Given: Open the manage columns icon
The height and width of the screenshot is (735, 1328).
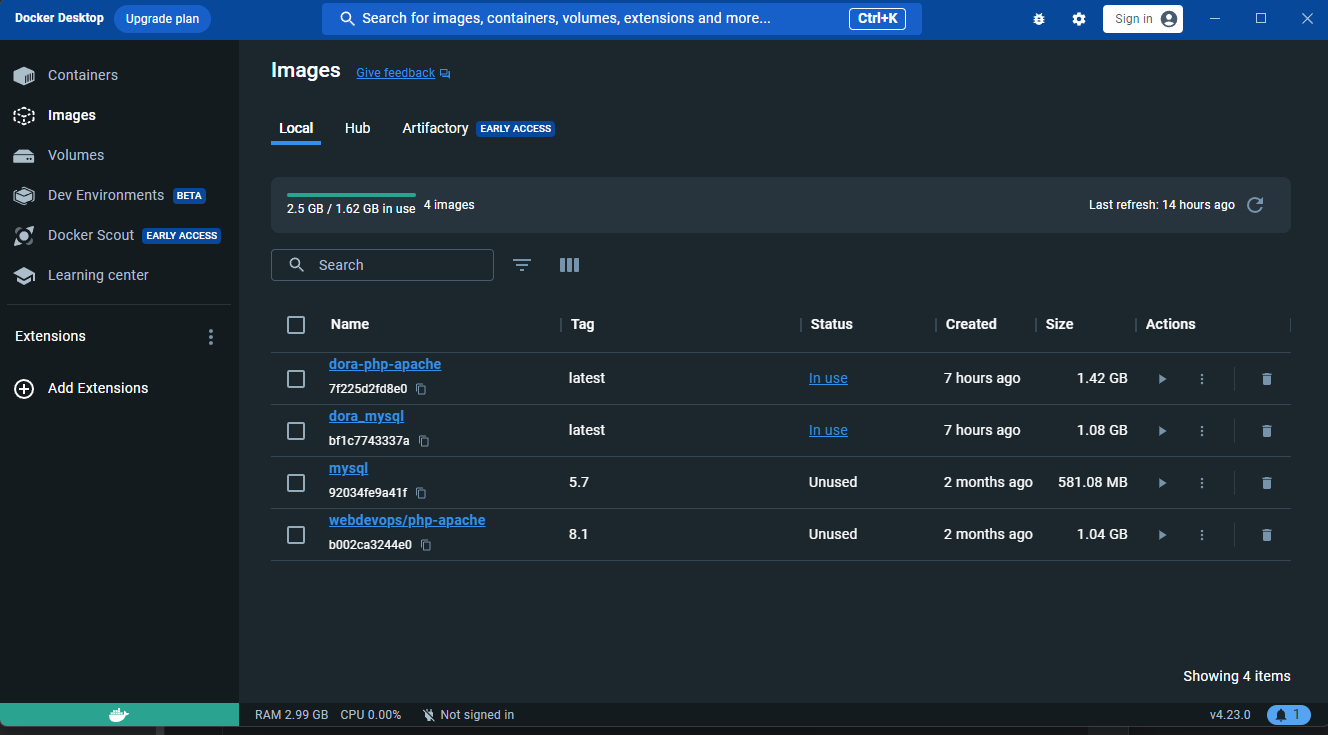Looking at the screenshot, I should click(x=569, y=265).
